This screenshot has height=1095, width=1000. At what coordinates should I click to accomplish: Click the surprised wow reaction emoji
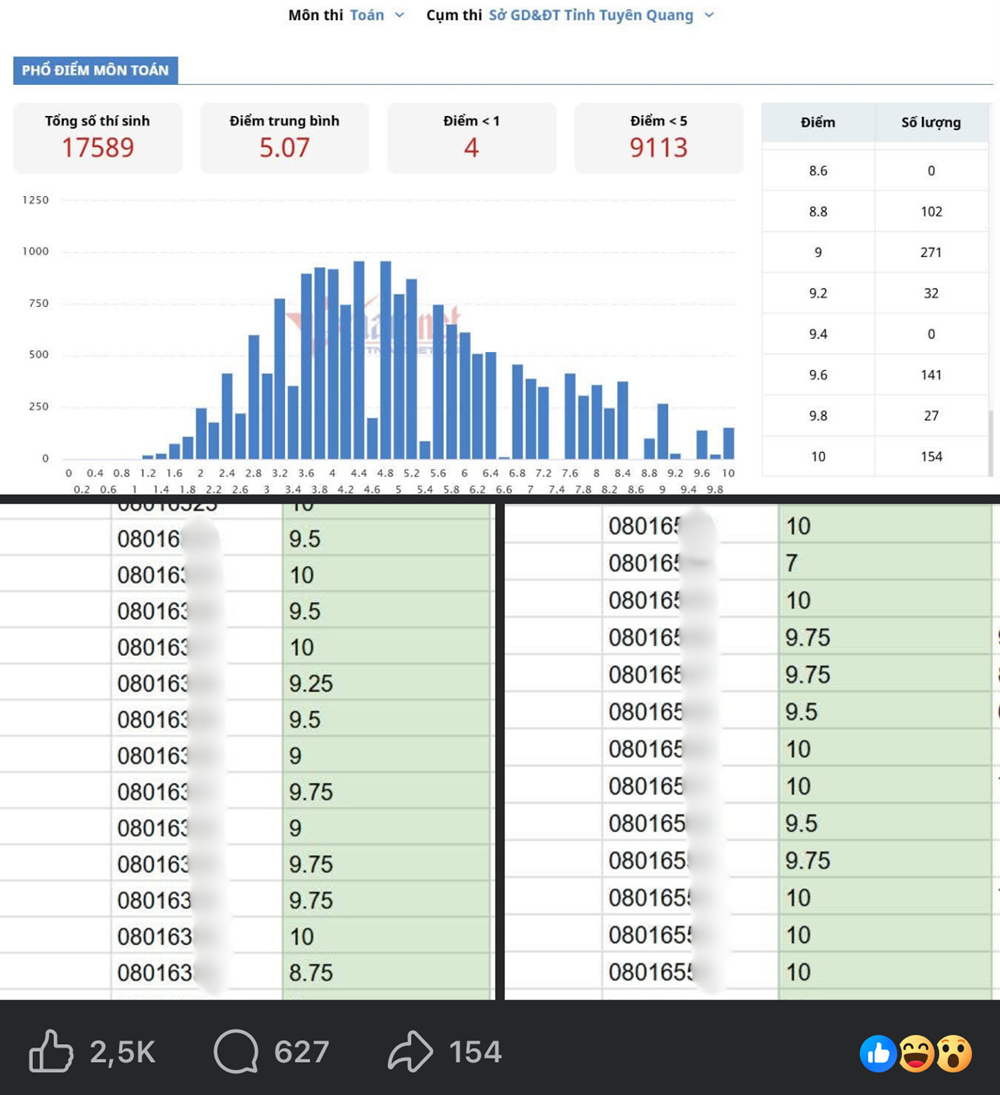click(953, 1053)
